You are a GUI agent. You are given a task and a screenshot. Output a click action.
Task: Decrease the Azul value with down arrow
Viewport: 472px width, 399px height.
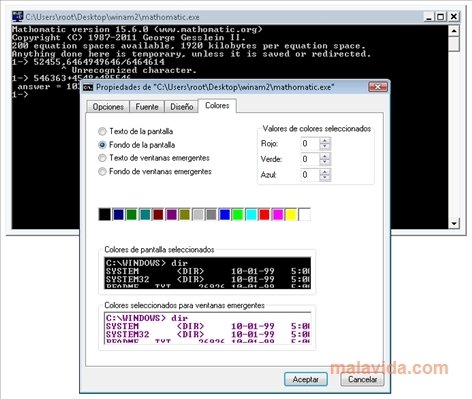pyautogui.click(x=325, y=178)
